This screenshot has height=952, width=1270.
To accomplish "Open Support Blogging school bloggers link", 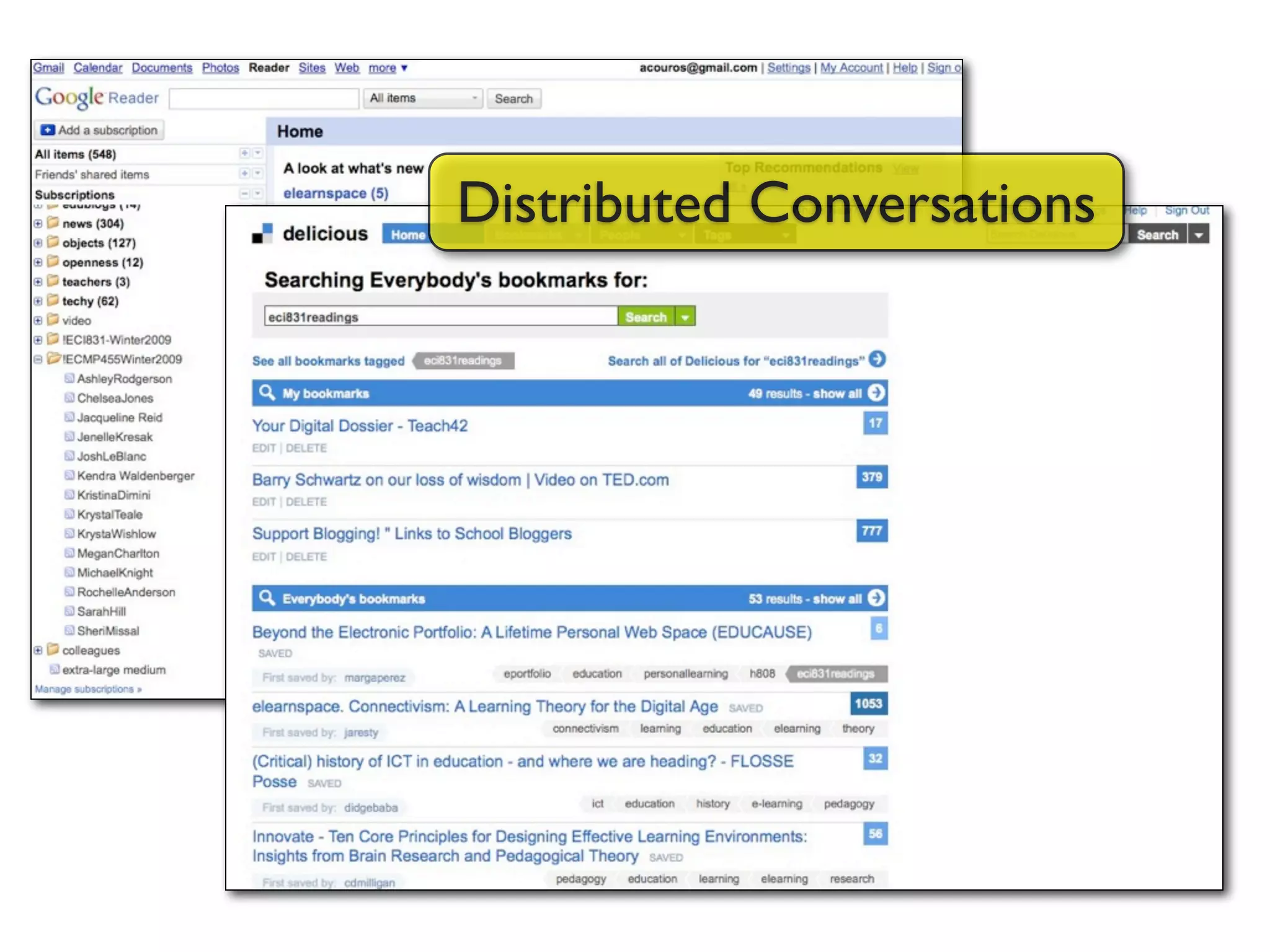I will pyautogui.click(x=412, y=534).
